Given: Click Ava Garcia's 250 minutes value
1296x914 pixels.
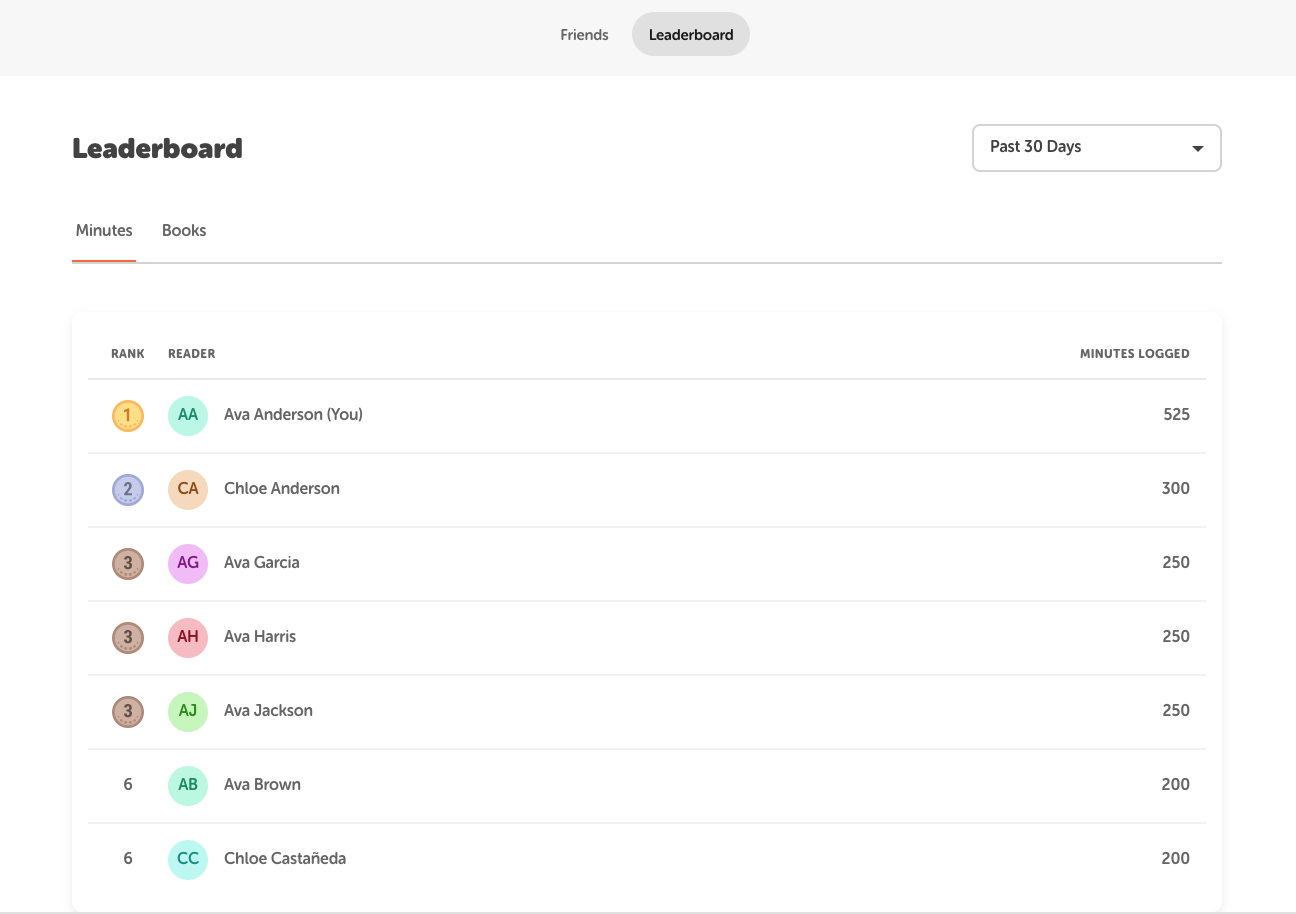Looking at the screenshot, I should (x=1176, y=562).
